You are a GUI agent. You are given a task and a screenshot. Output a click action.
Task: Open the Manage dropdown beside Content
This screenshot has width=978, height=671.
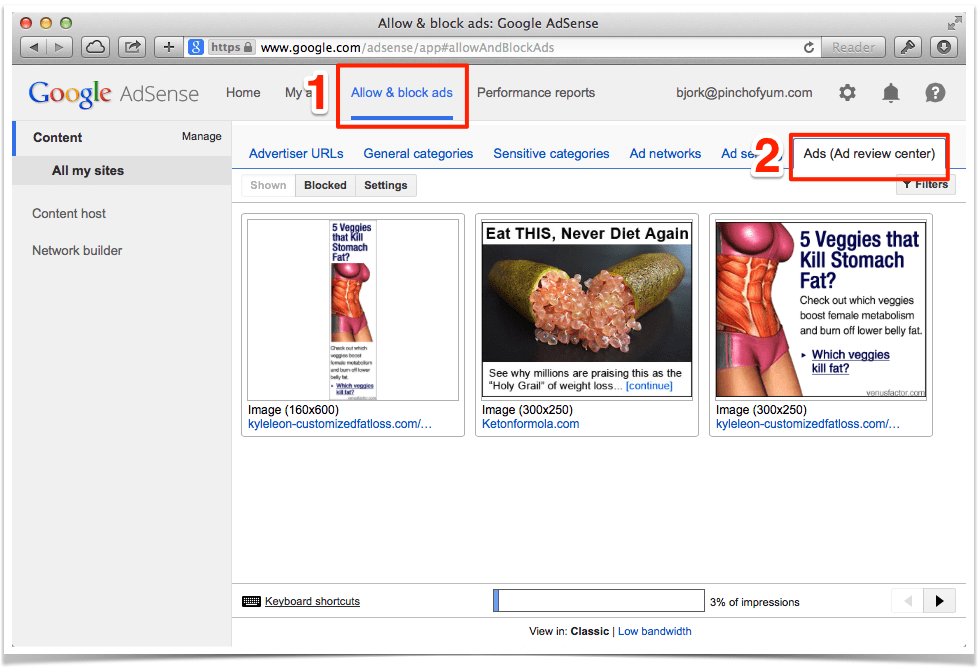(x=201, y=137)
